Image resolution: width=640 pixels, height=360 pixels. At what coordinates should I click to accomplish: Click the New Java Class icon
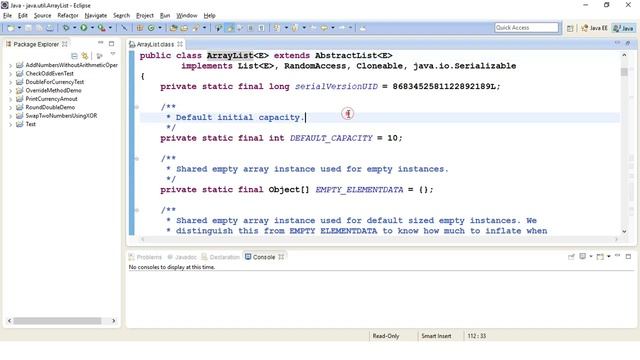(x=151, y=28)
